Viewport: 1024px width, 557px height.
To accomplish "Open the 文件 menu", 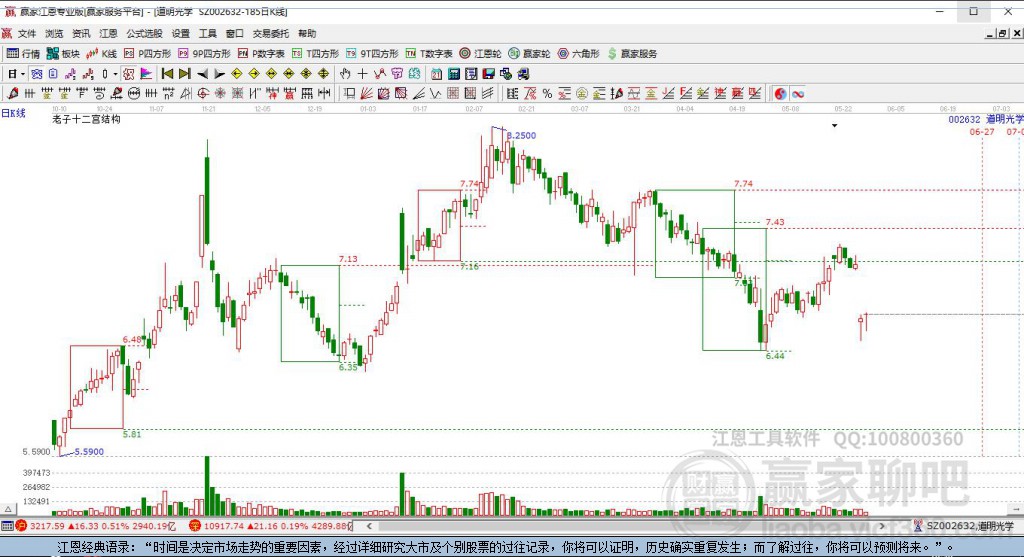I will click(27, 33).
